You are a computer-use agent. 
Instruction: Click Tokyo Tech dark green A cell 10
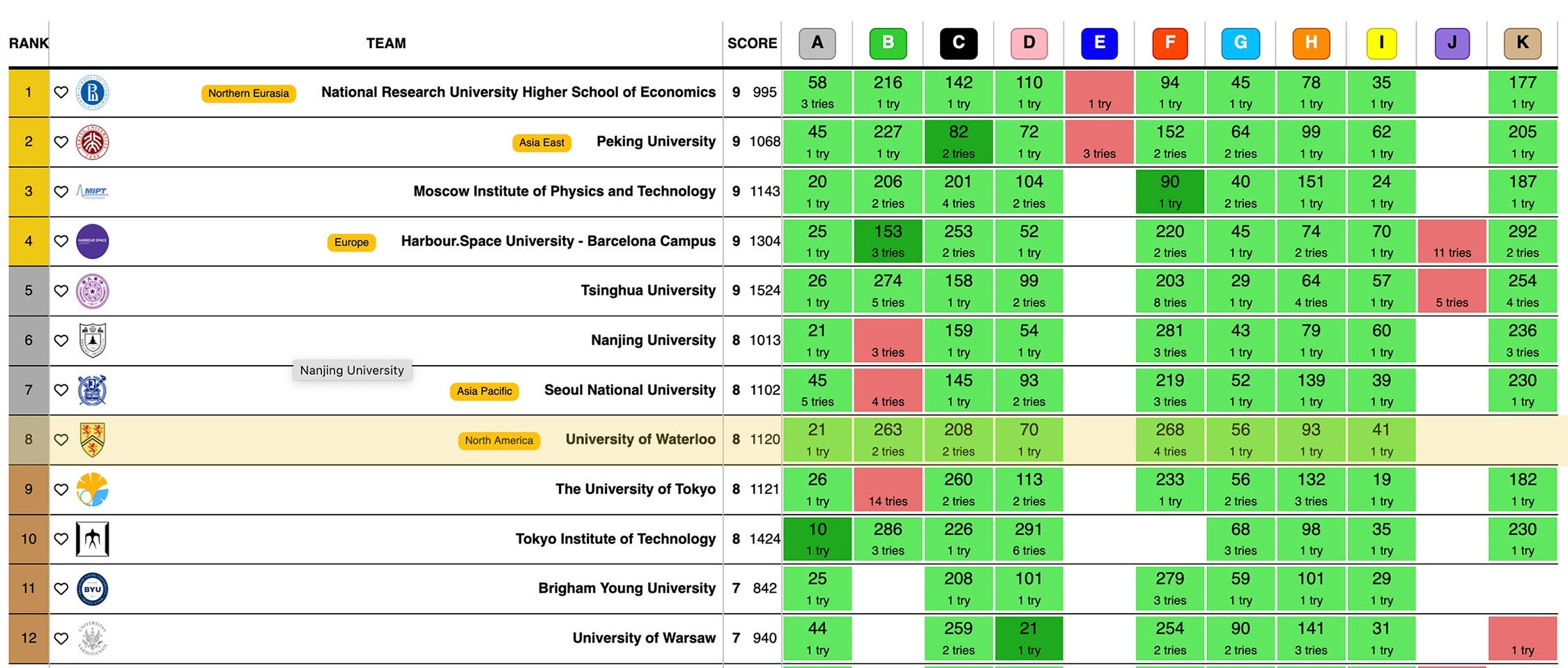tap(817, 538)
